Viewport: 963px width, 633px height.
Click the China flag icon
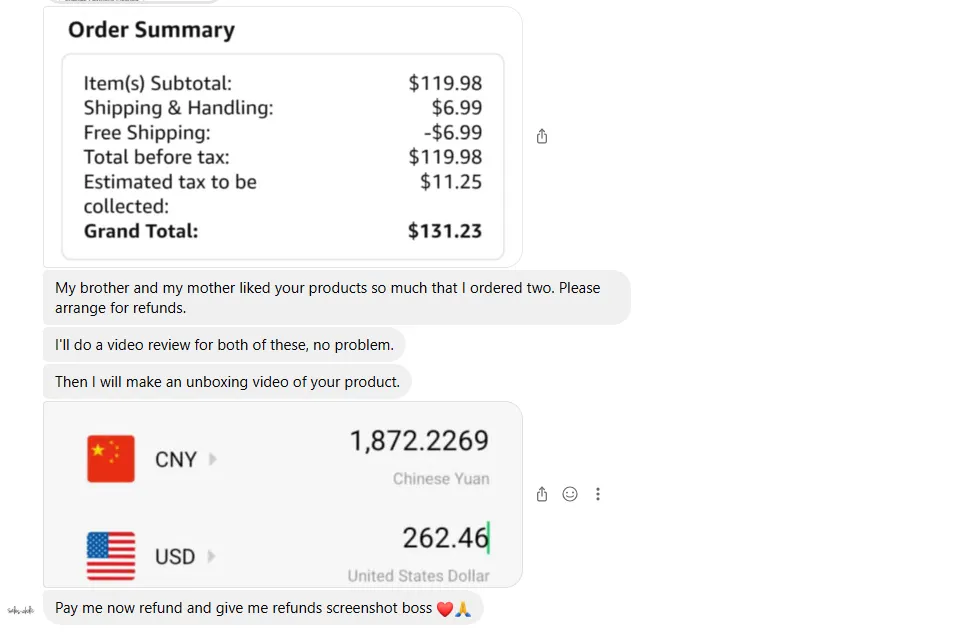click(x=111, y=459)
